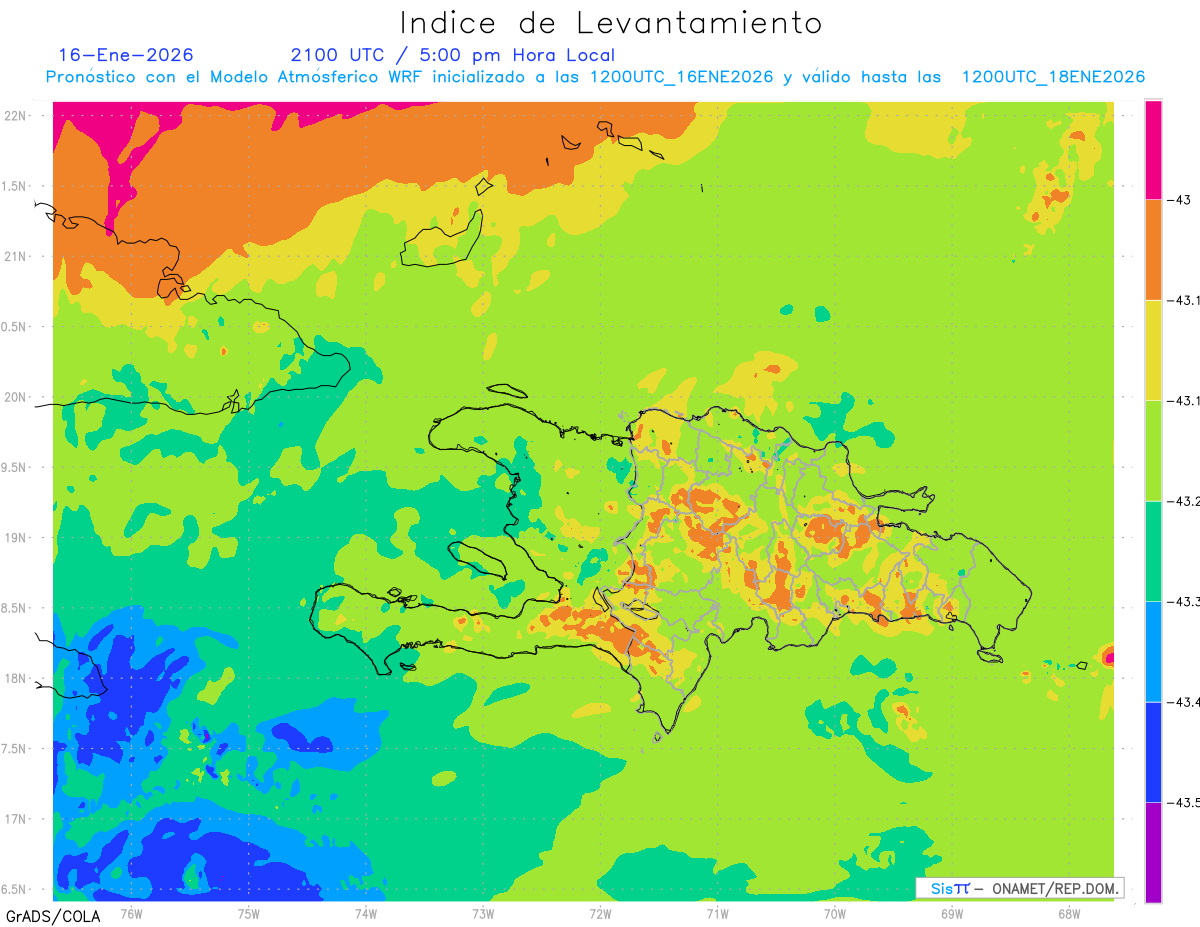Click the legend value "-43.3"

1185,601
